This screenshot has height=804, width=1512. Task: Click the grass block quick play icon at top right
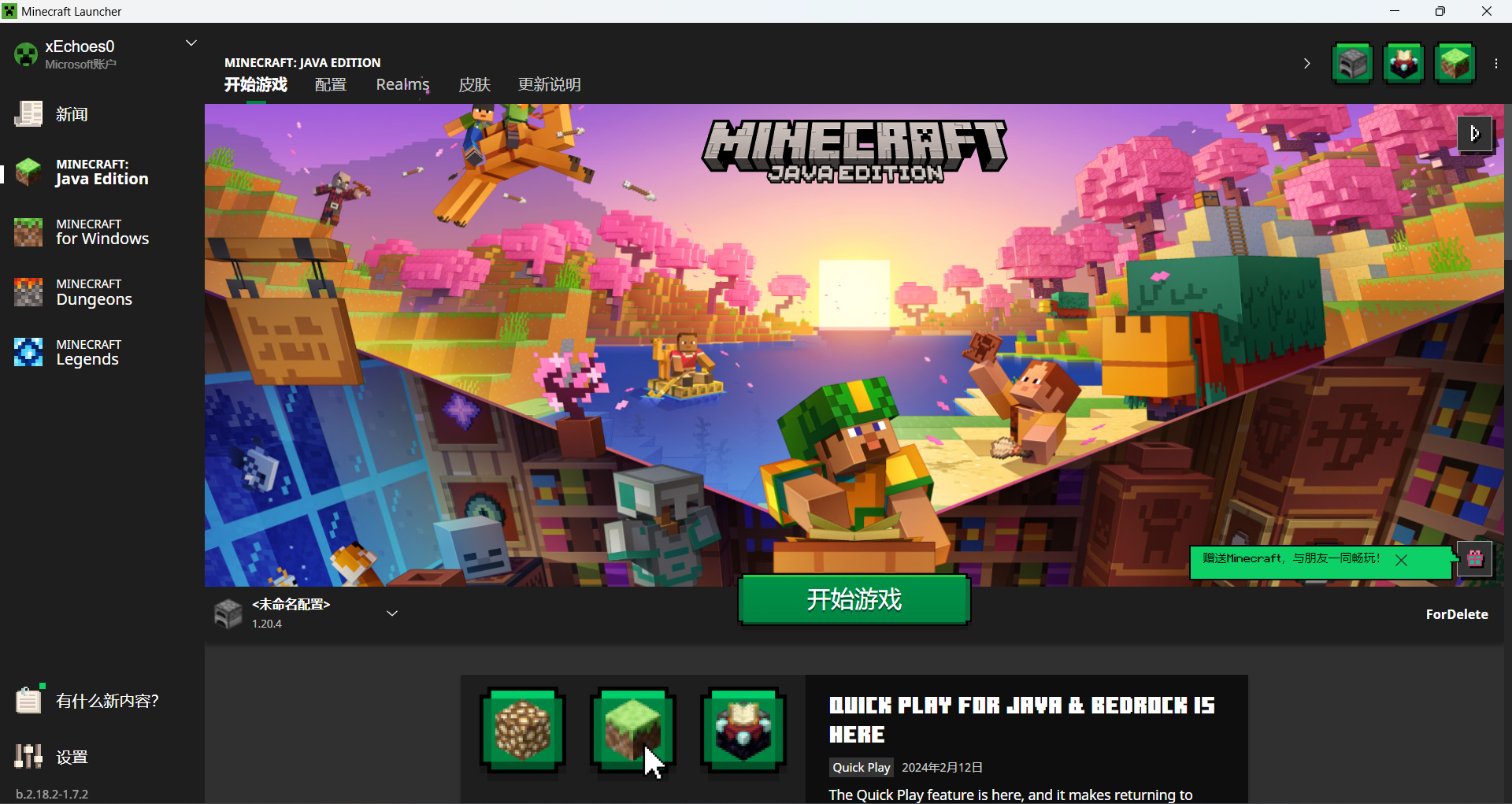click(x=1455, y=63)
